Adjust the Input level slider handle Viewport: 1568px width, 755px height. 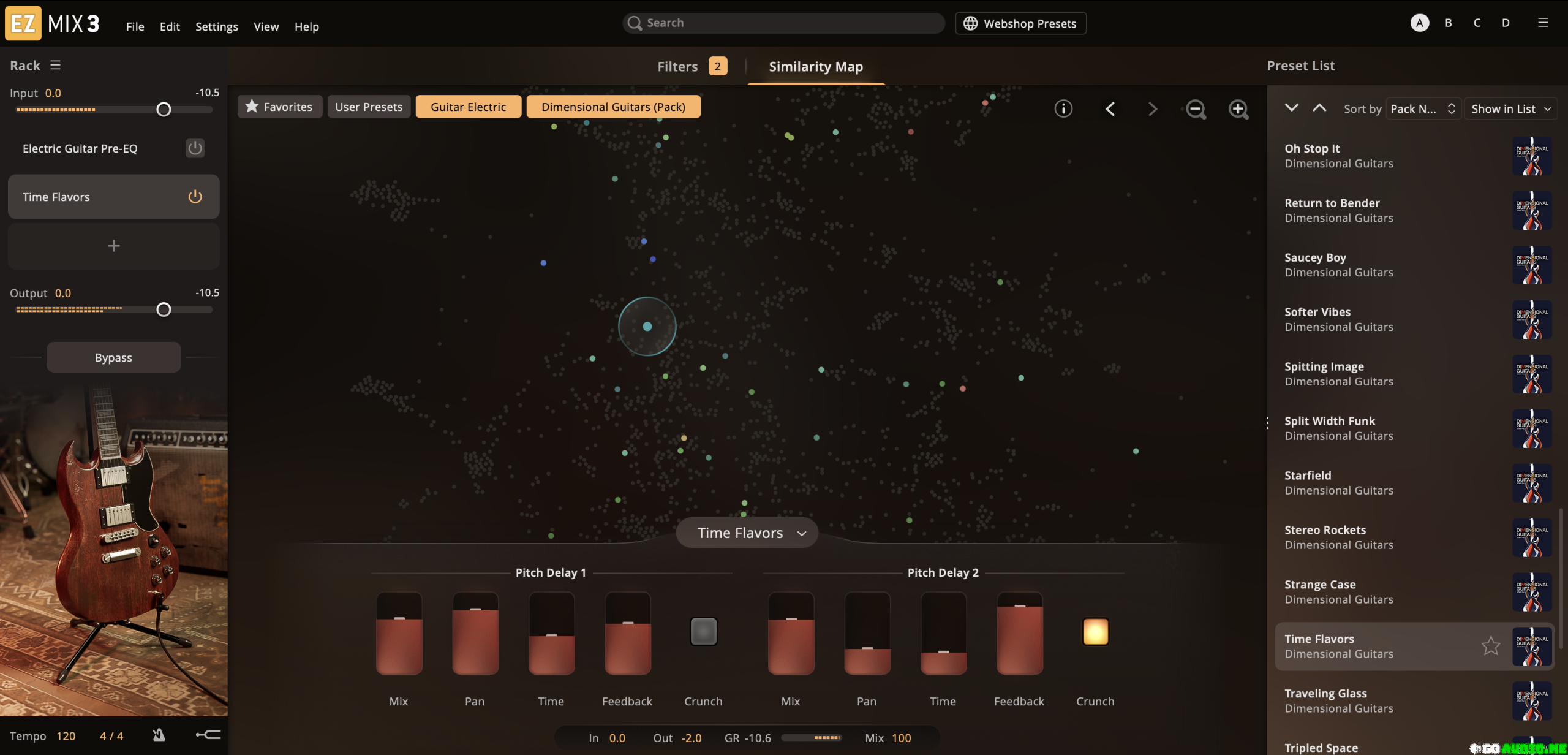click(x=164, y=109)
